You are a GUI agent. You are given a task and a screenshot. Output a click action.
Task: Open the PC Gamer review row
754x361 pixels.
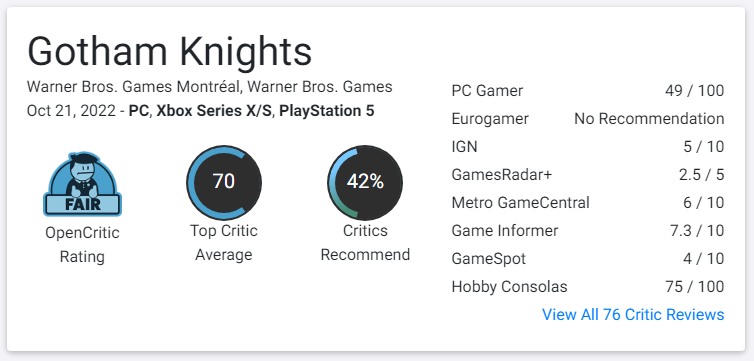click(x=588, y=90)
